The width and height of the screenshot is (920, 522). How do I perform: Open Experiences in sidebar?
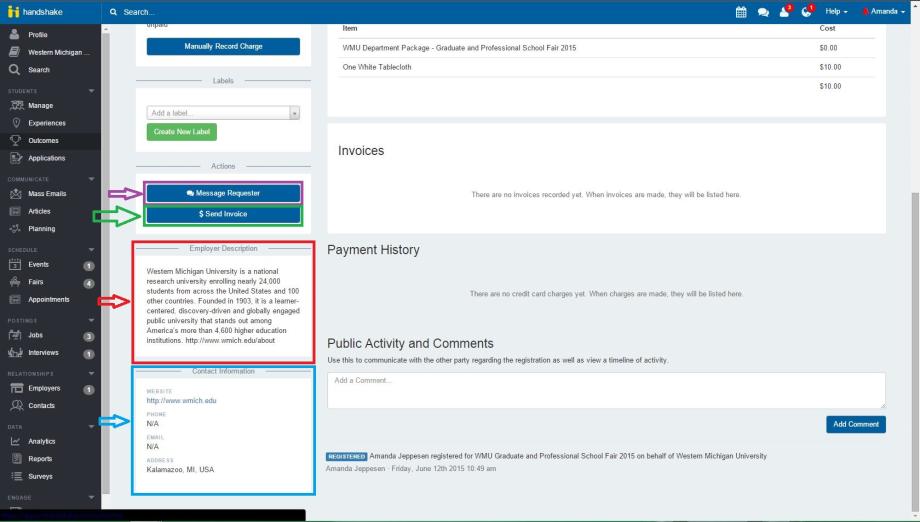[x=39, y=123]
